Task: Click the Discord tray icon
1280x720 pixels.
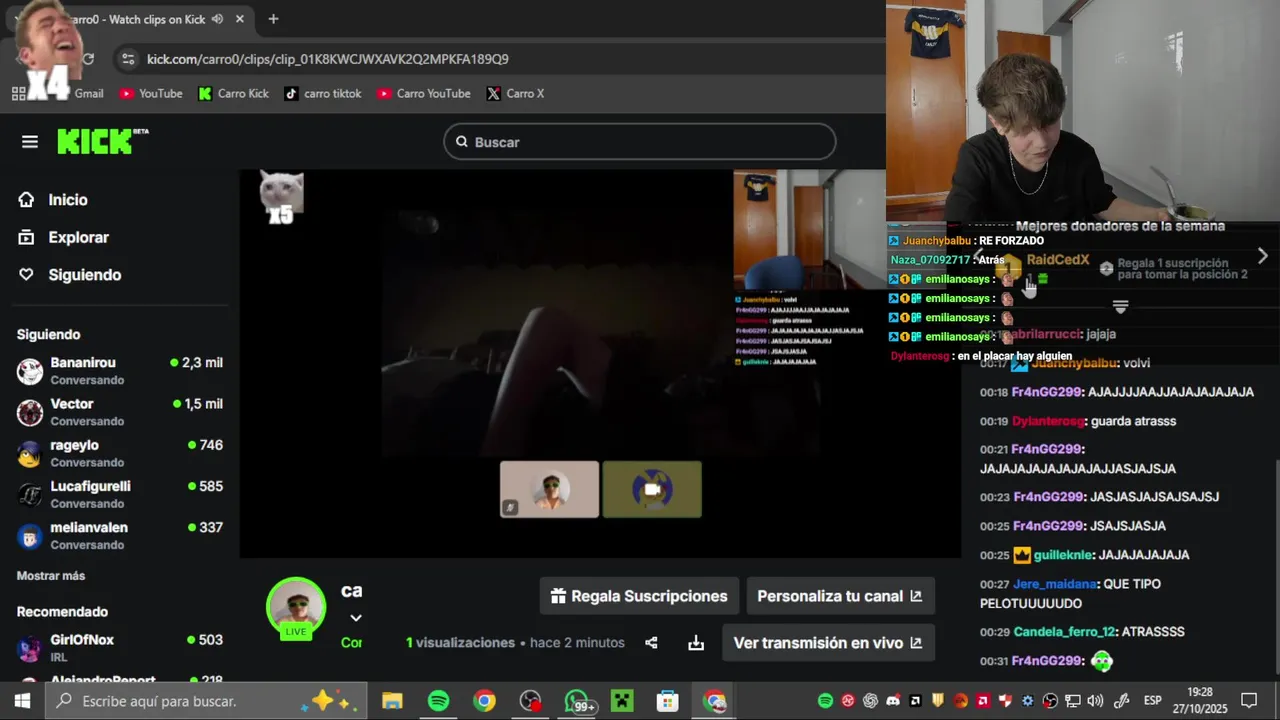Action: (893, 701)
